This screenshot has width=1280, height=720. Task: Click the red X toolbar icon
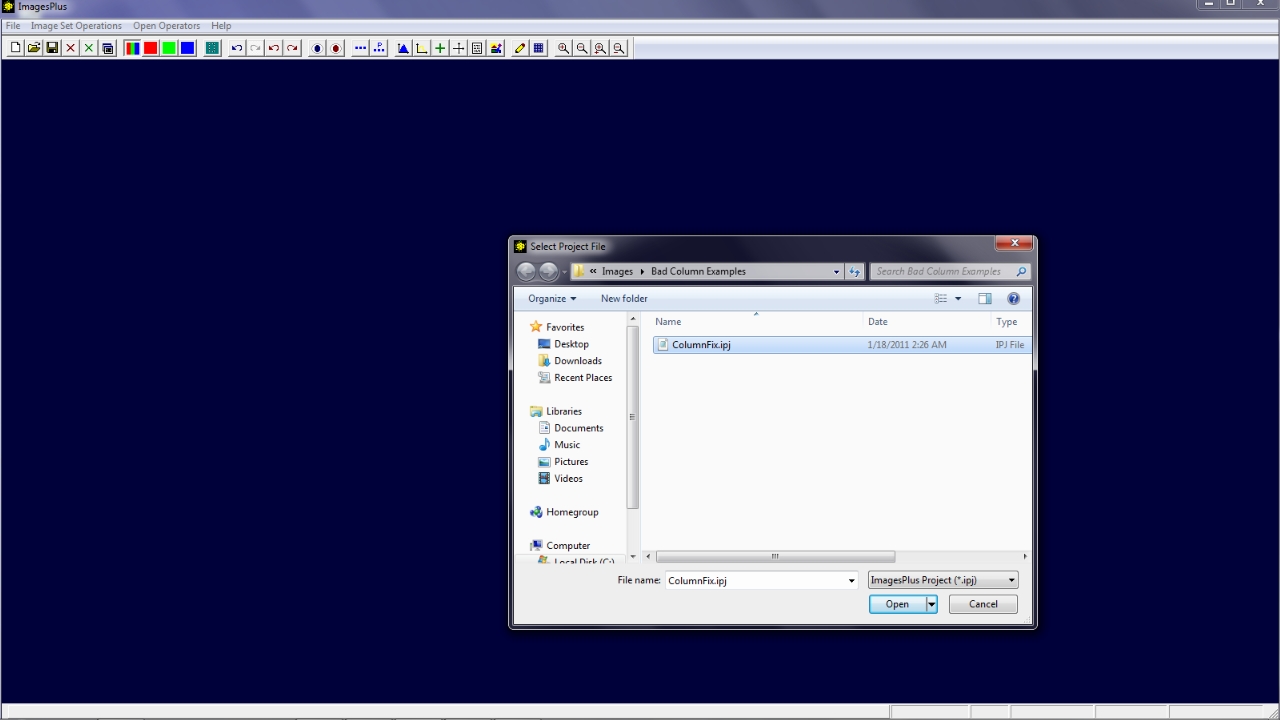(x=71, y=48)
